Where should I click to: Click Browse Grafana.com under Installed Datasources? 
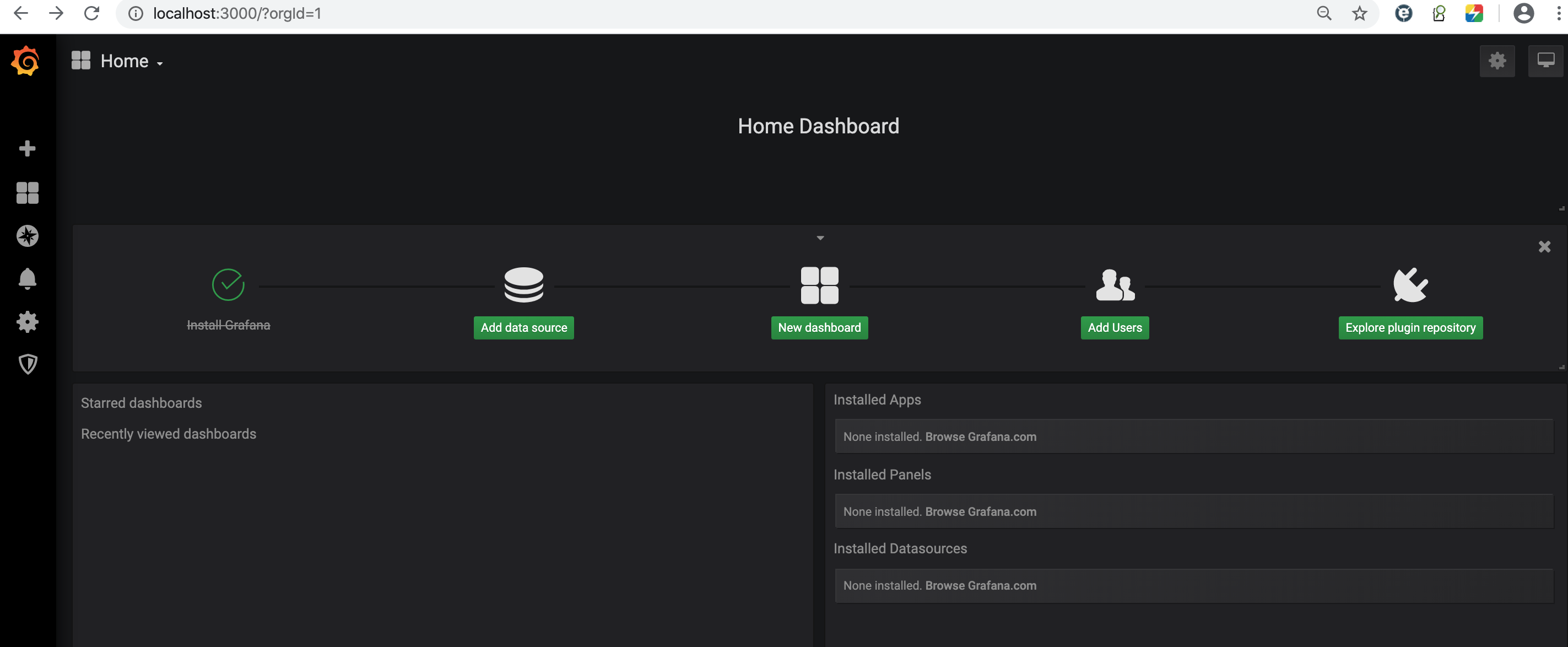point(981,585)
